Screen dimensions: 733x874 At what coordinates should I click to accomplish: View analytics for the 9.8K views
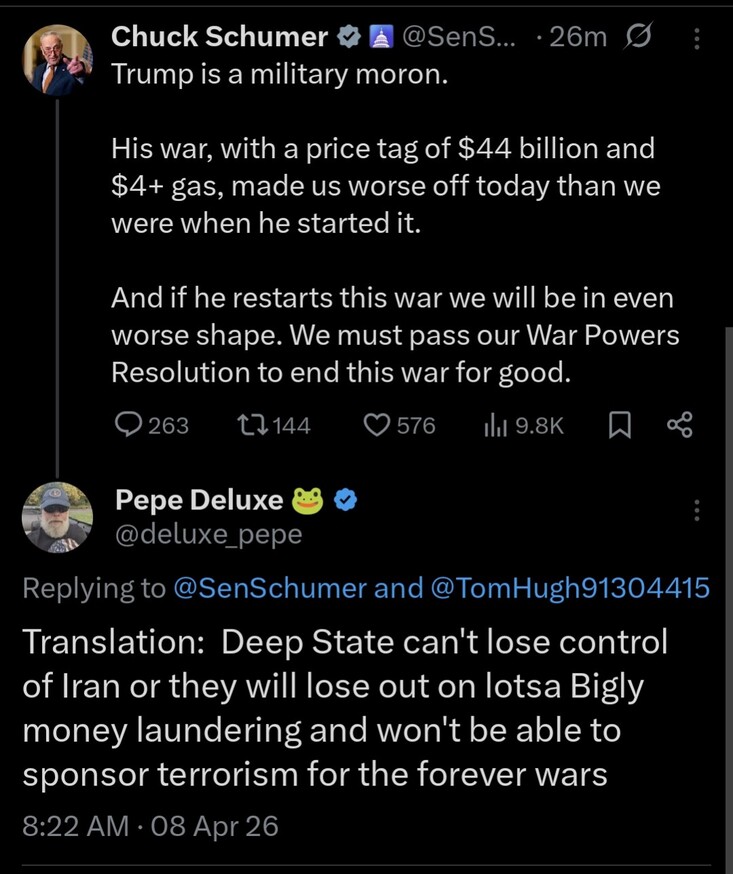click(494, 426)
